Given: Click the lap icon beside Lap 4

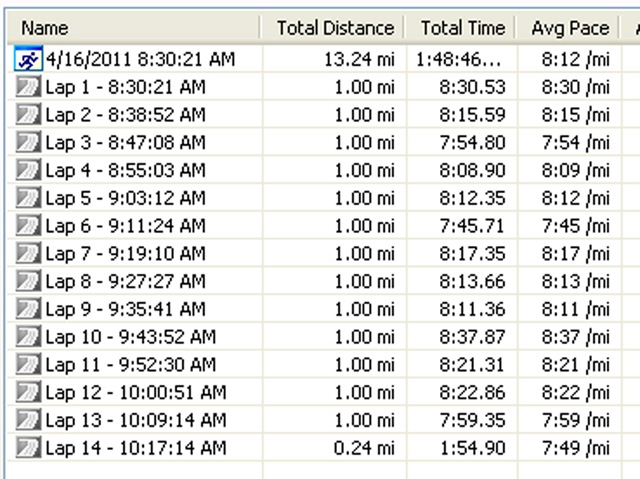Looking at the screenshot, I should point(28,170).
